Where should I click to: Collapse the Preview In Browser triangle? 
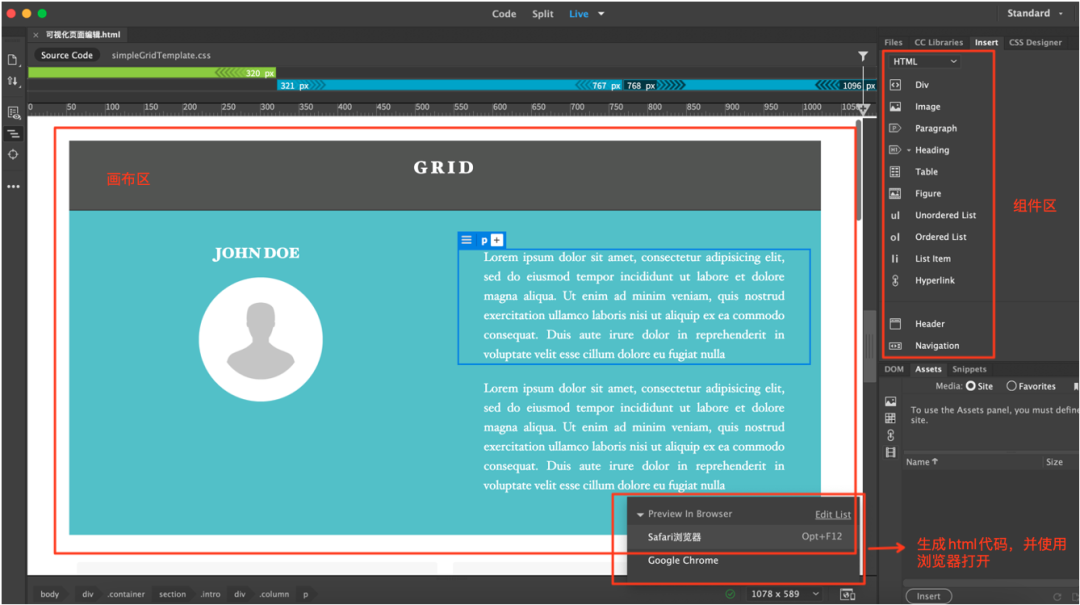[640, 515]
